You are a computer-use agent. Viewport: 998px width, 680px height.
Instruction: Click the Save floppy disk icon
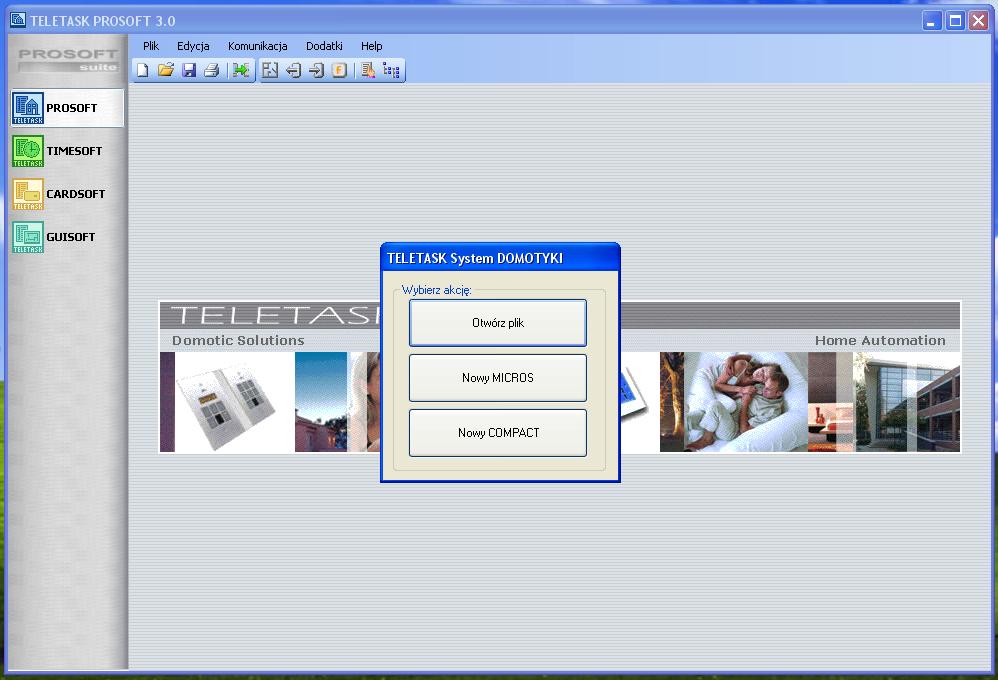[189, 70]
